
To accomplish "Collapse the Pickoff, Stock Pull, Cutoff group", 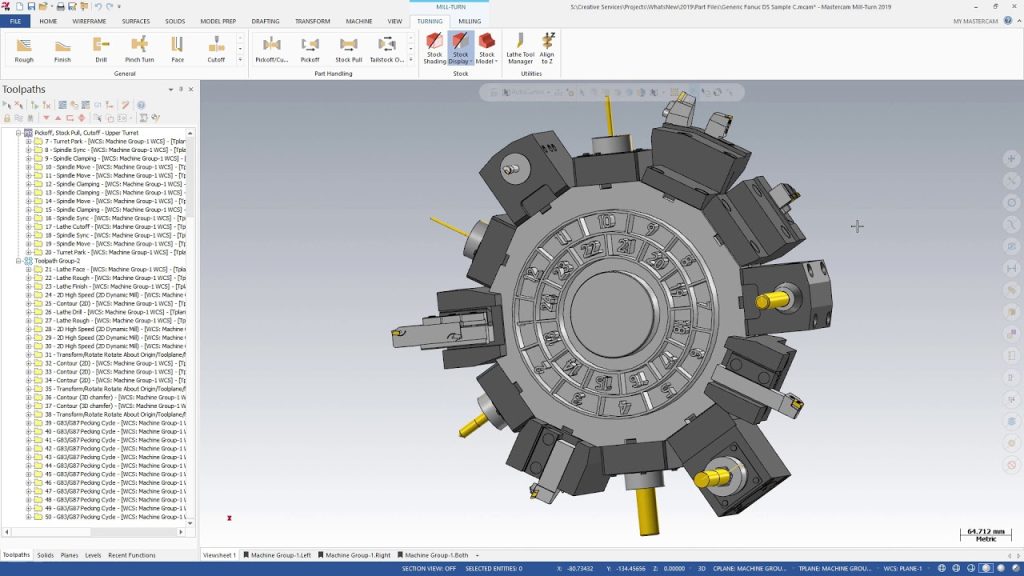I will (x=18, y=133).
